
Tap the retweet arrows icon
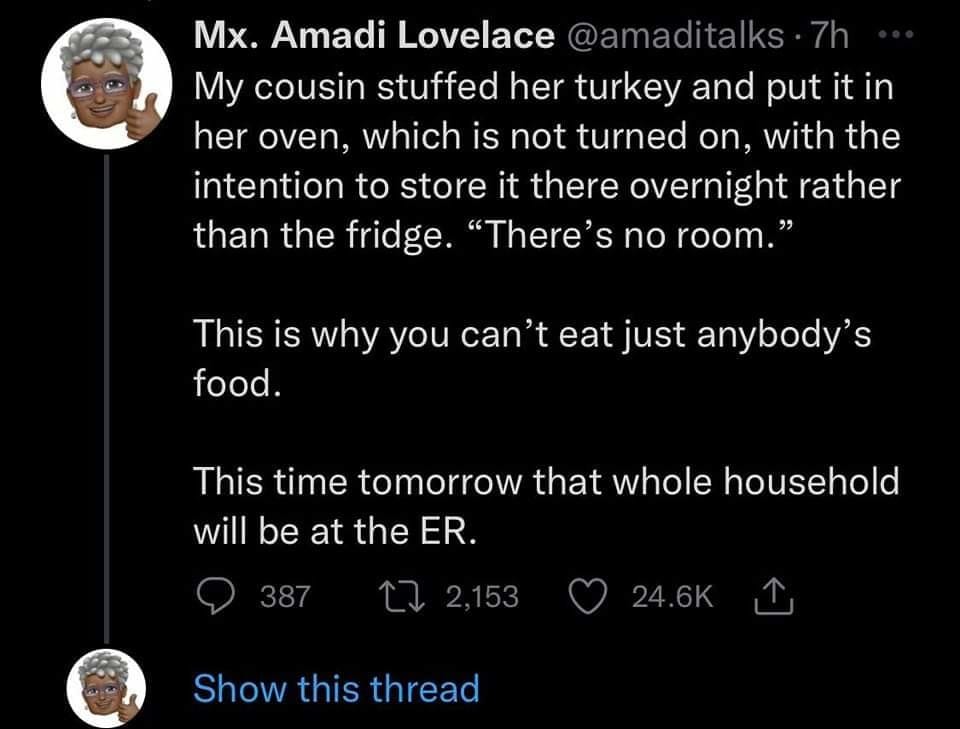(408, 597)
